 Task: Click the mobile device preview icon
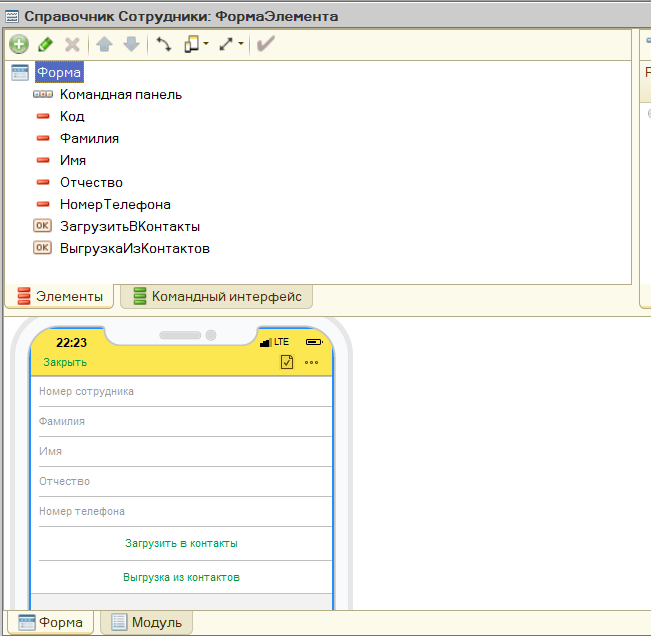pyautogui.click(x=191, y=44)
